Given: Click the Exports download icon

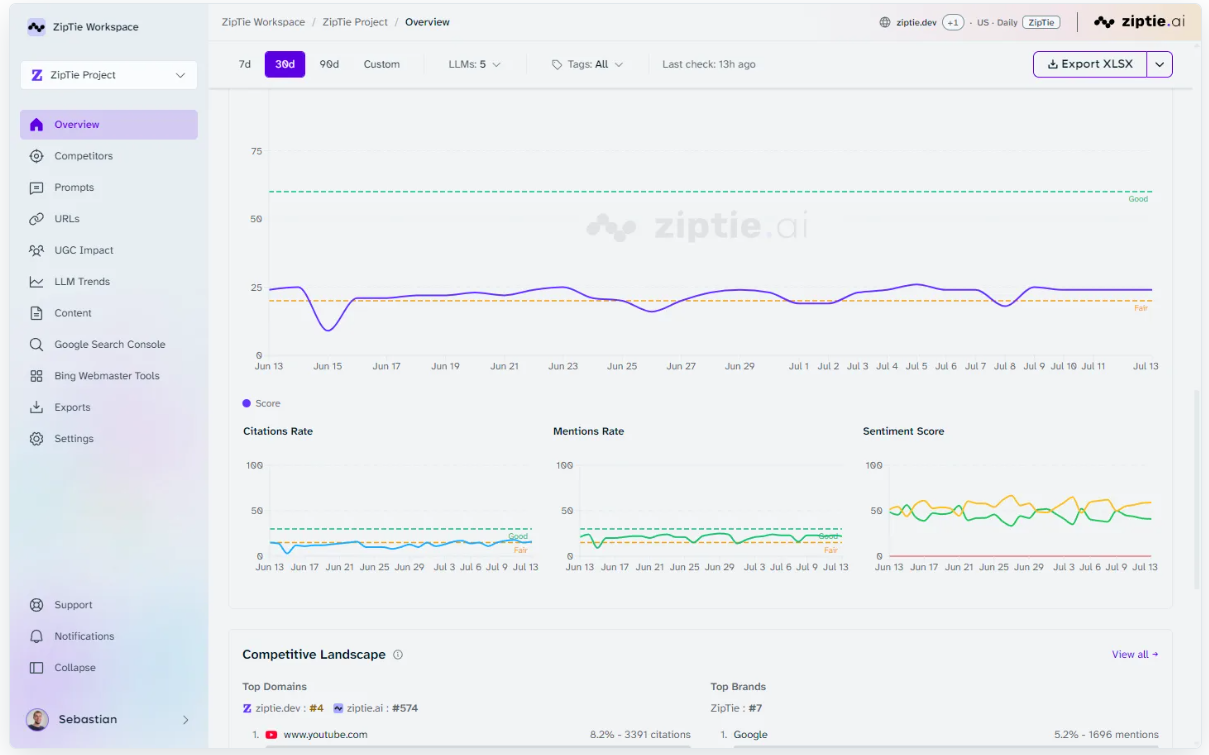Looking at the screenshot, I should coord(37,407).
